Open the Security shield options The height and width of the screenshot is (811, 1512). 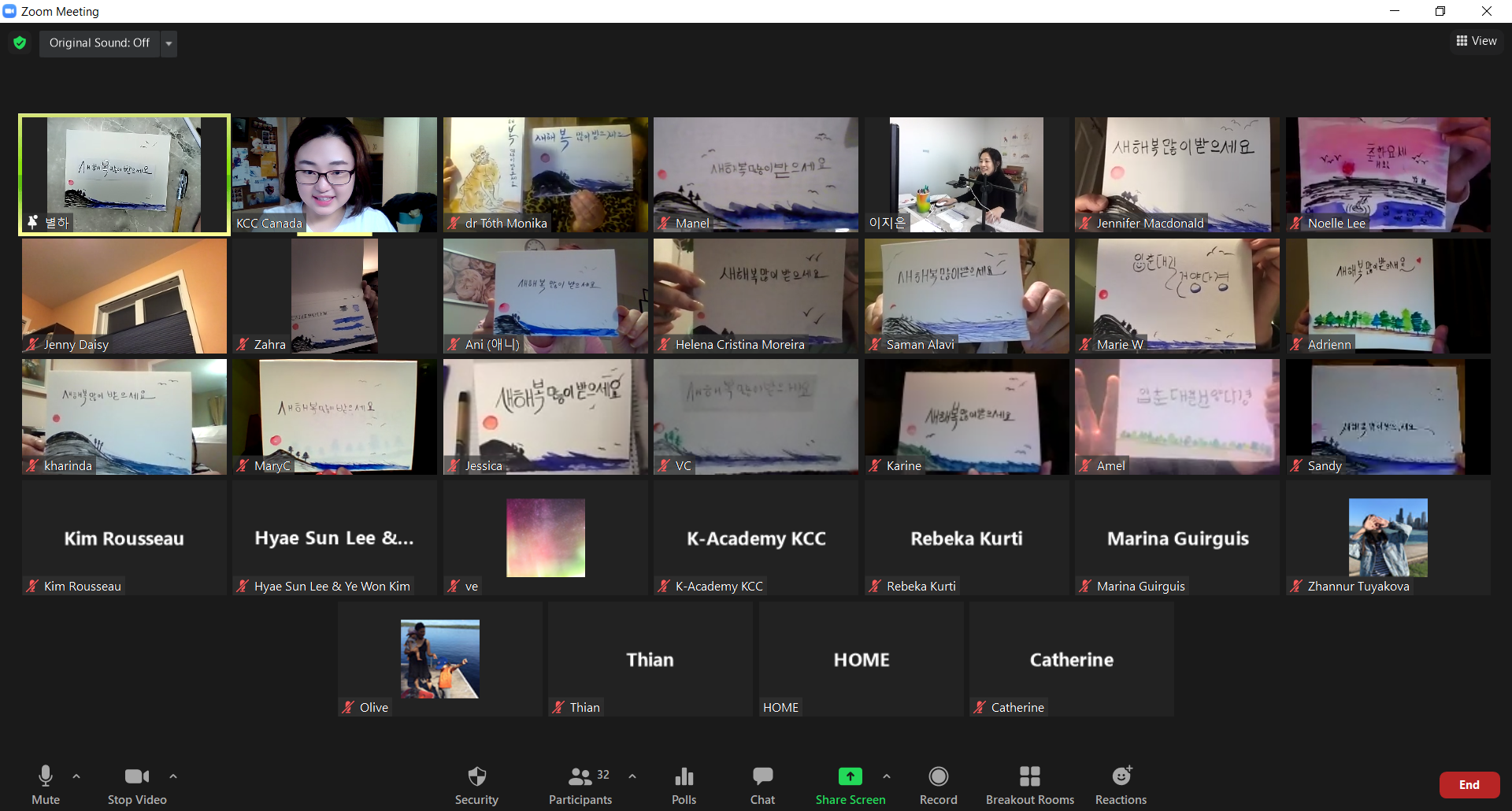pyautogui.click(x=476, y=785)
